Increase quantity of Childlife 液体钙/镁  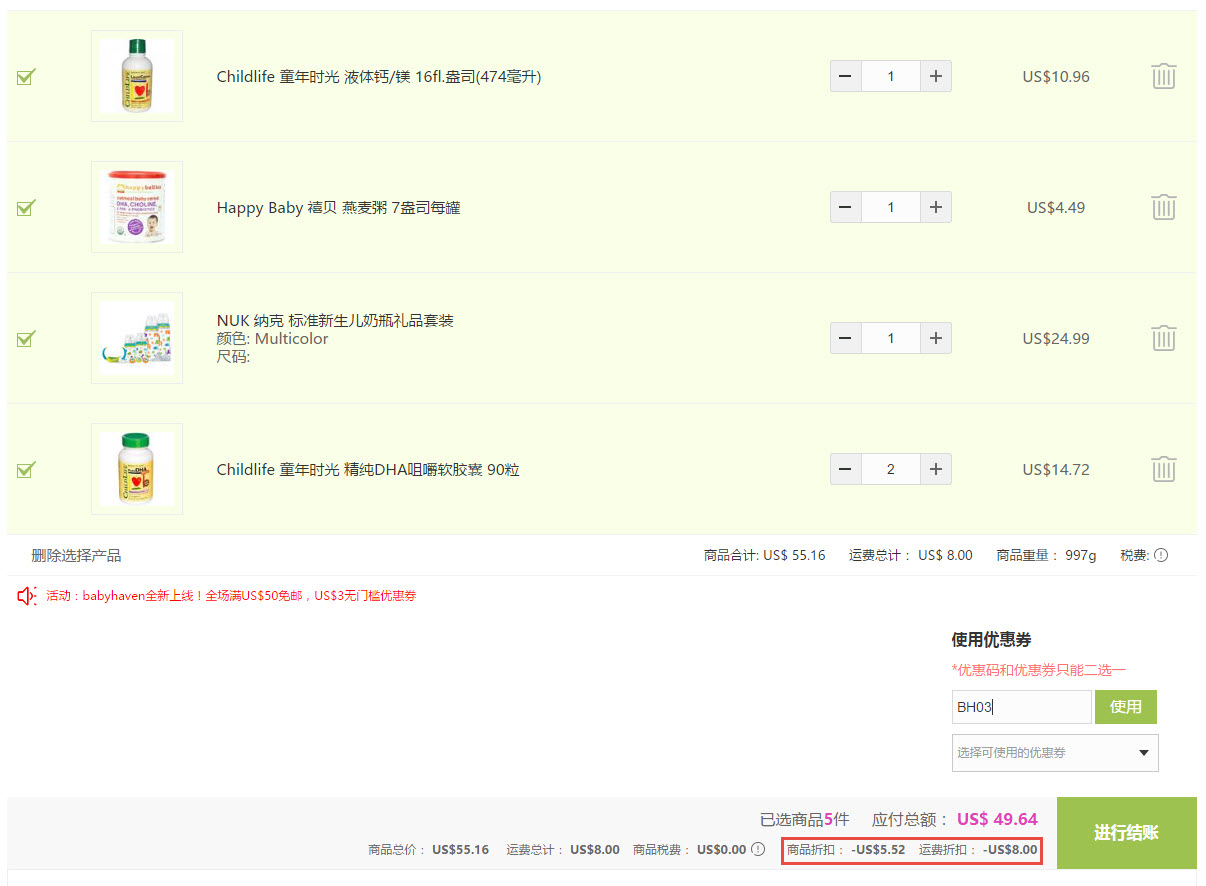(x=936, y=77)
